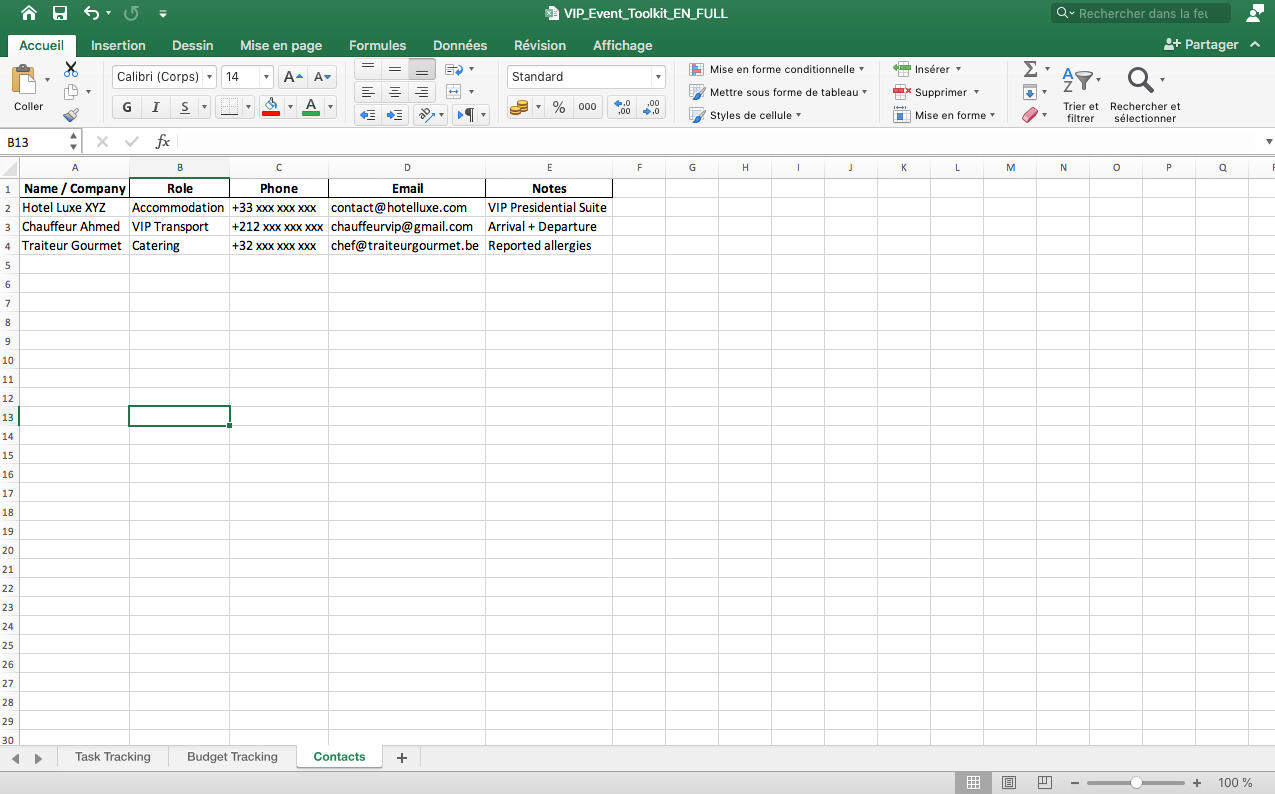Switch to the Formules ribbon tab

(377, 45)
